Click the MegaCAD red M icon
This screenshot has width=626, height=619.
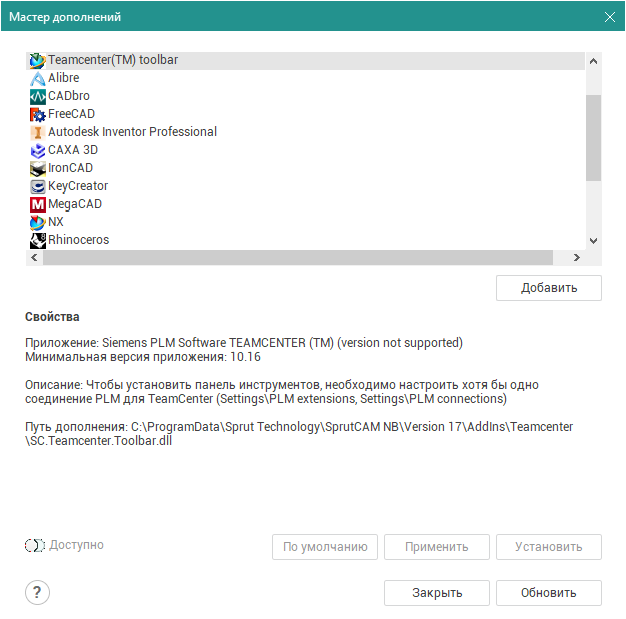point(38,204)
